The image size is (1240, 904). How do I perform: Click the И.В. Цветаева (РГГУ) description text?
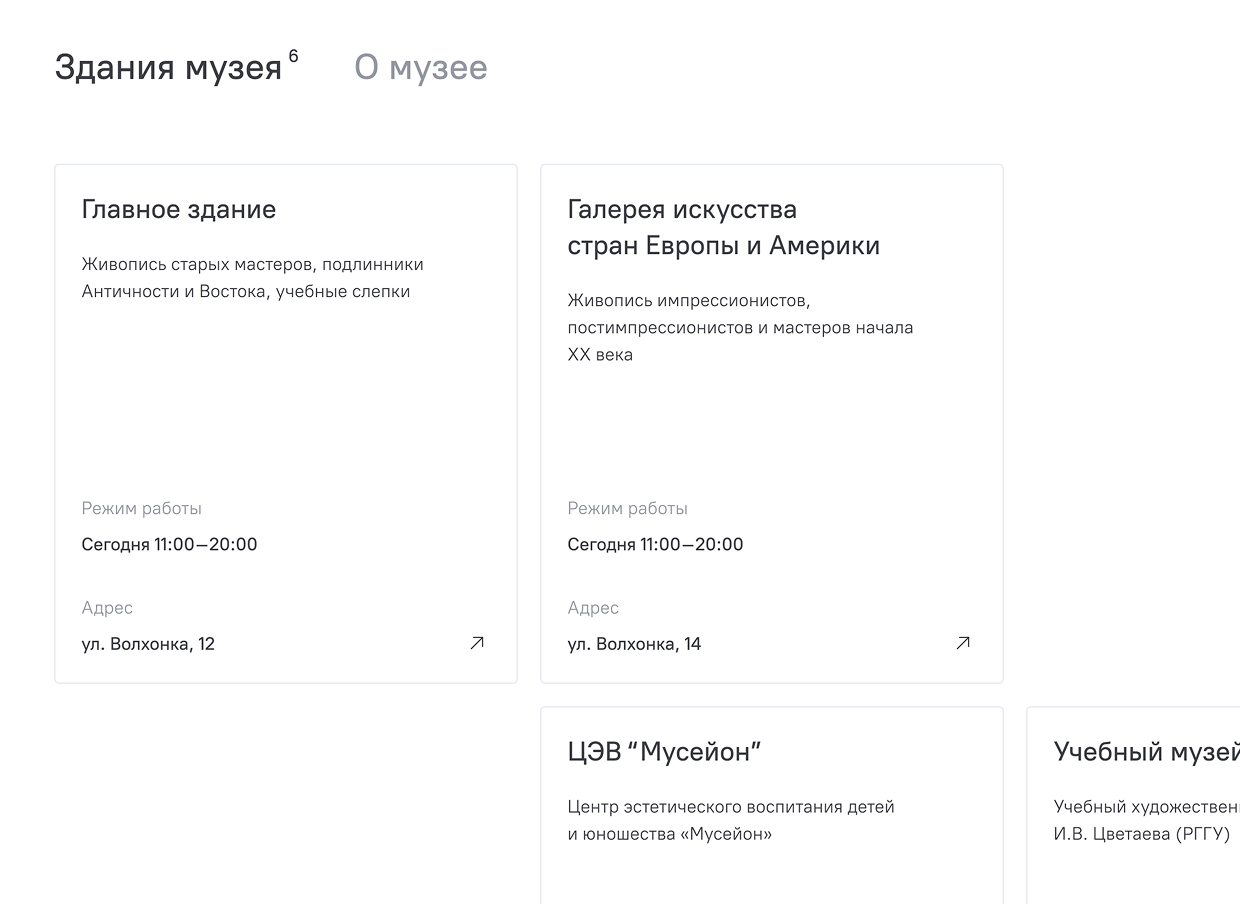click(1141, 834)
